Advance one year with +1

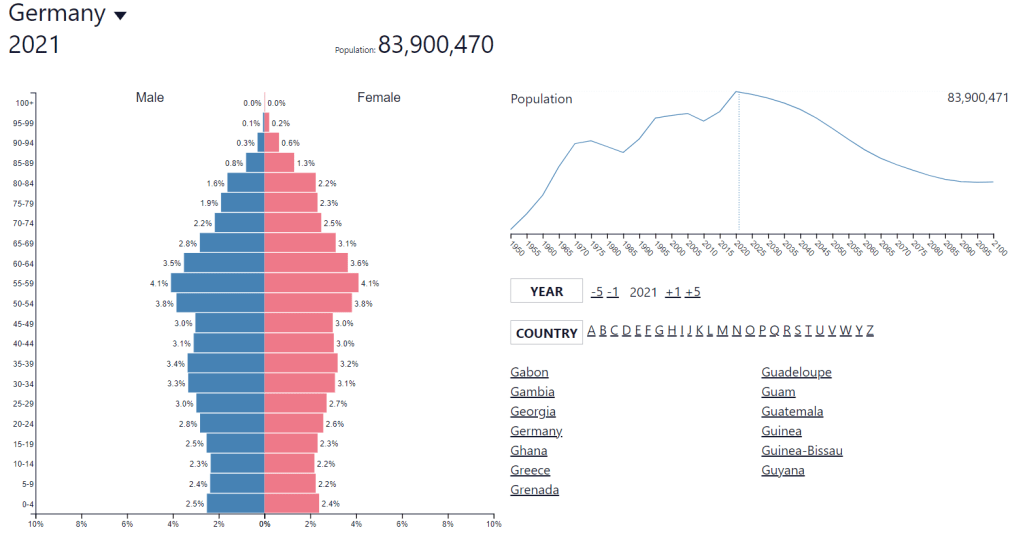tap(672, 292)
